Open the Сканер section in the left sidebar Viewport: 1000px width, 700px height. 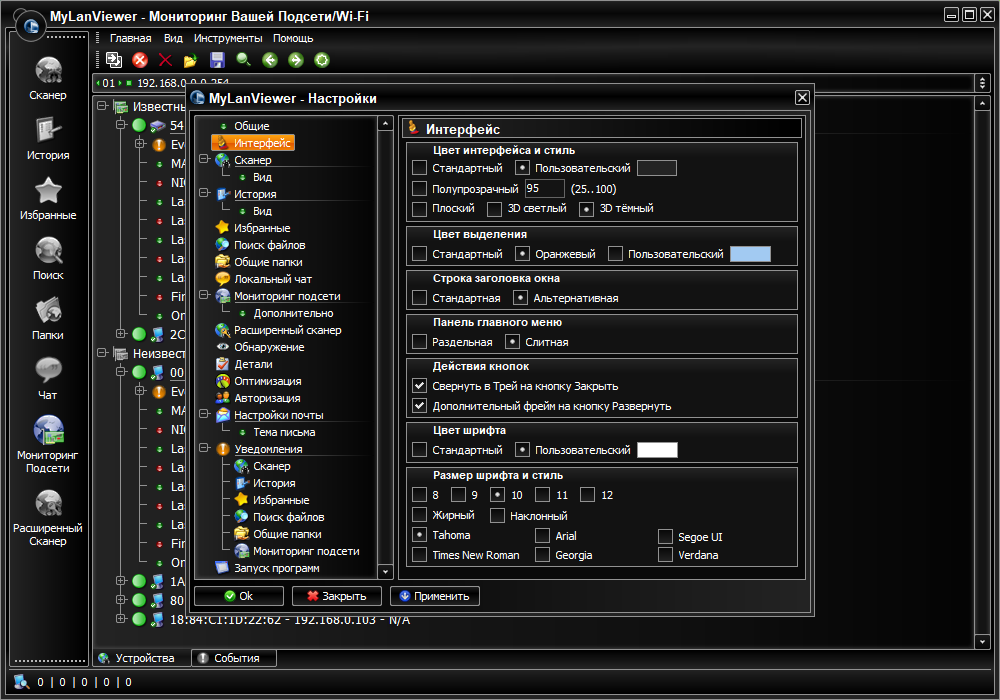pyautogui.click(x=48, y=78)
